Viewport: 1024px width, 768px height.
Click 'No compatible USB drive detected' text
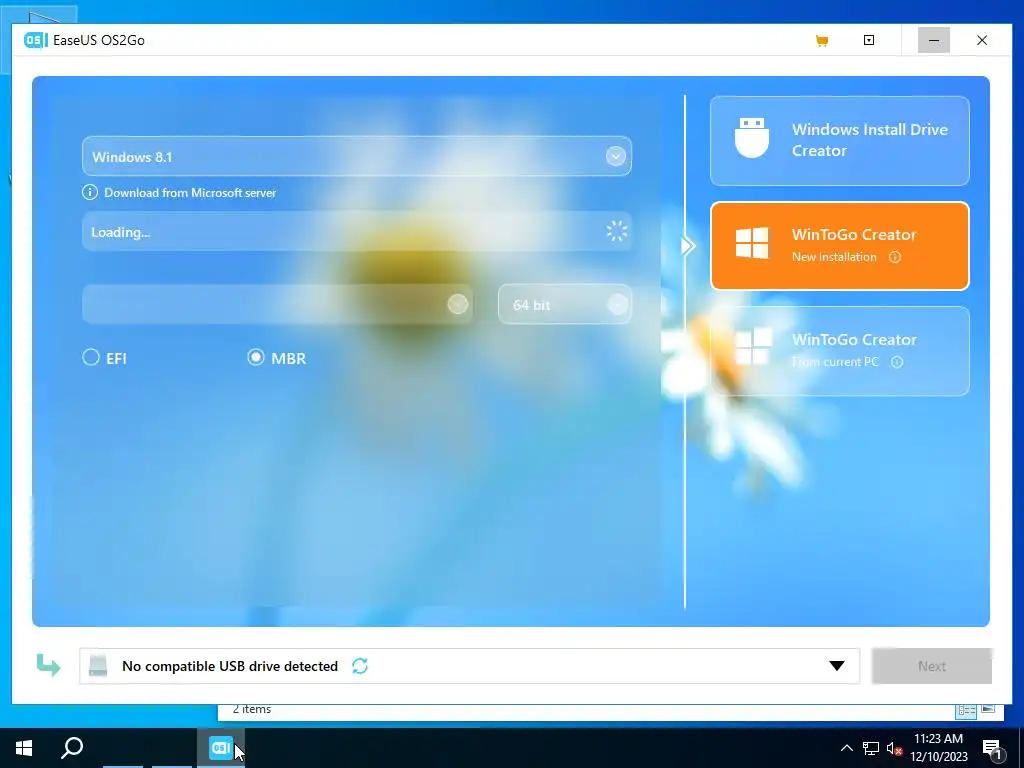(230, 666)
